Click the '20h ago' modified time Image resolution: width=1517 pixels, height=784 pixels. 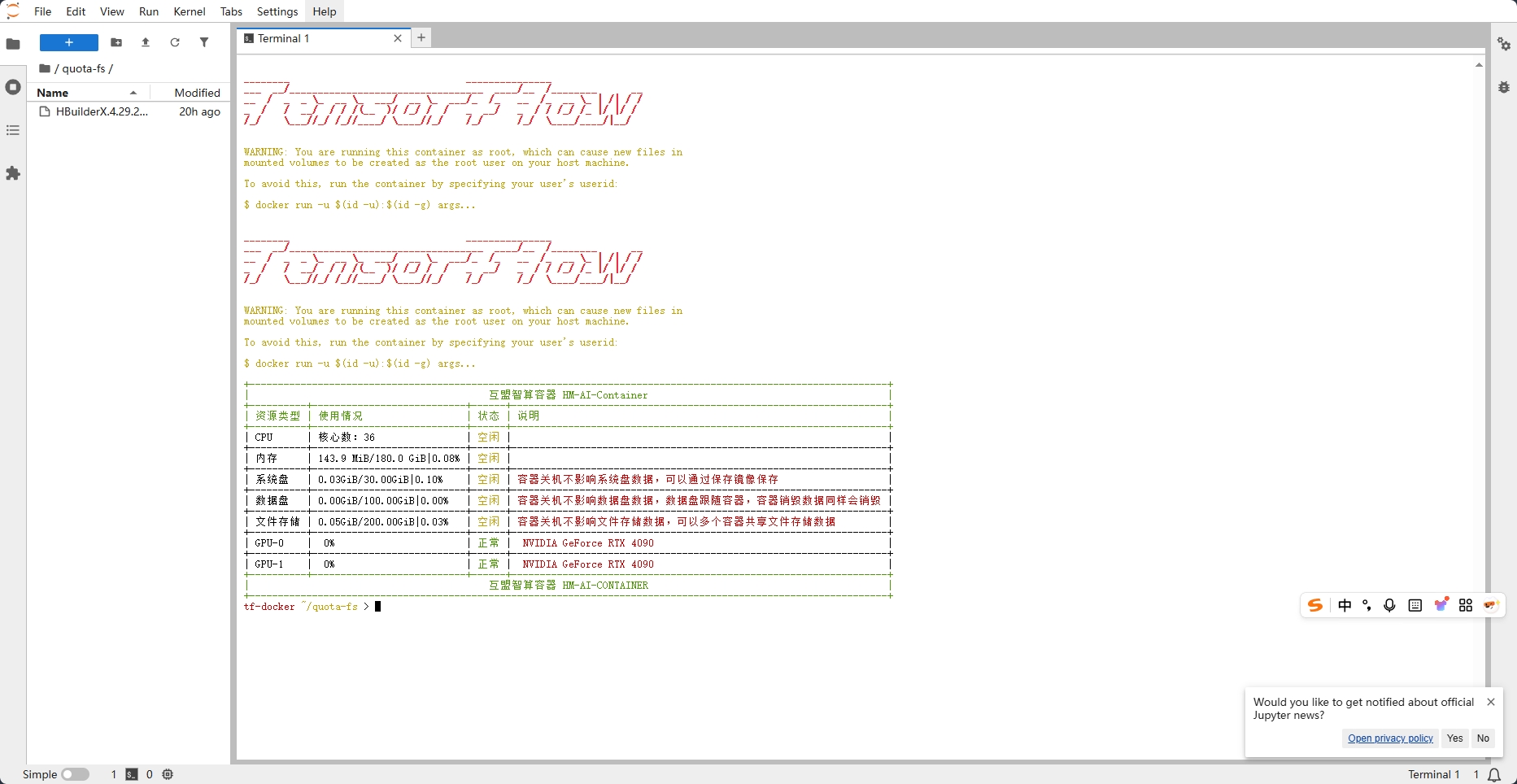199,111
